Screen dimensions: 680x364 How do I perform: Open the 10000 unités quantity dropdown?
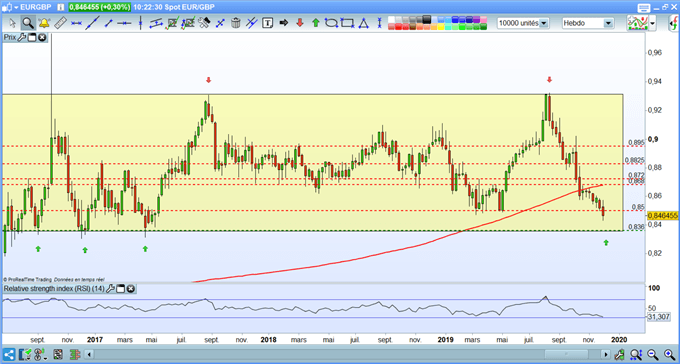click(544, 23)
